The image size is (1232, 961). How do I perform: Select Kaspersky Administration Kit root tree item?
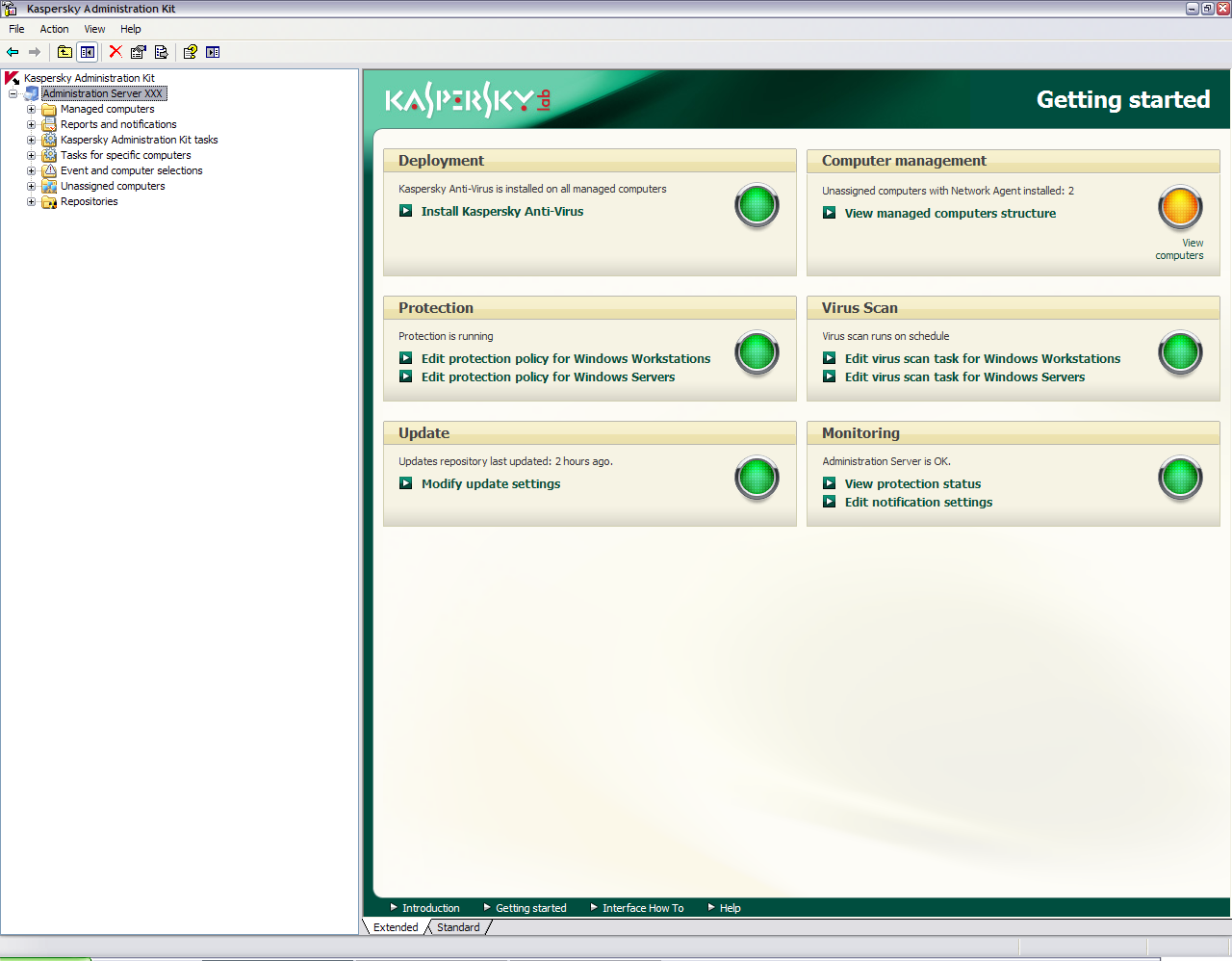[x=90, y=78]
